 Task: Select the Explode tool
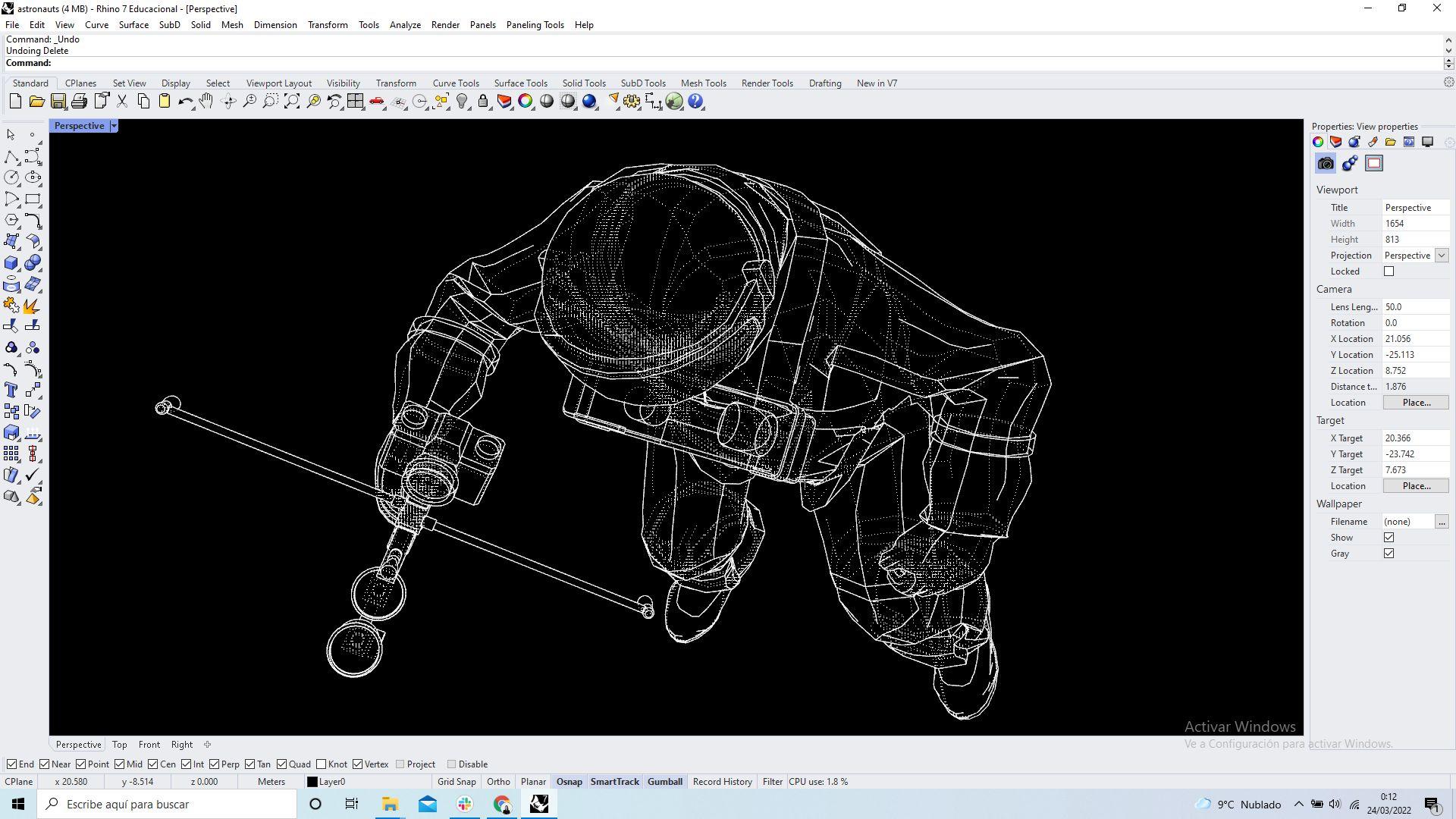tap(33, 306)
